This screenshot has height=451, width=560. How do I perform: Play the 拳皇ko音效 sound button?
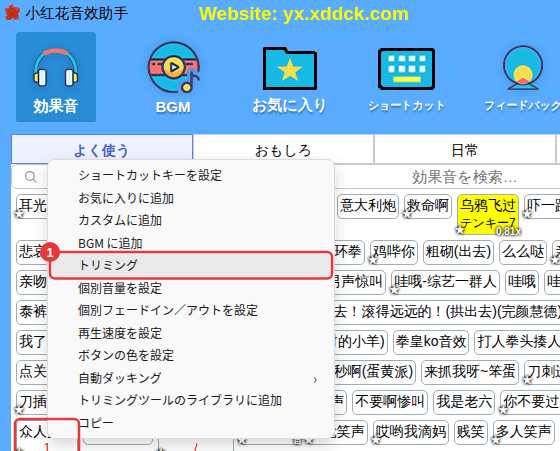pos(431,342)
